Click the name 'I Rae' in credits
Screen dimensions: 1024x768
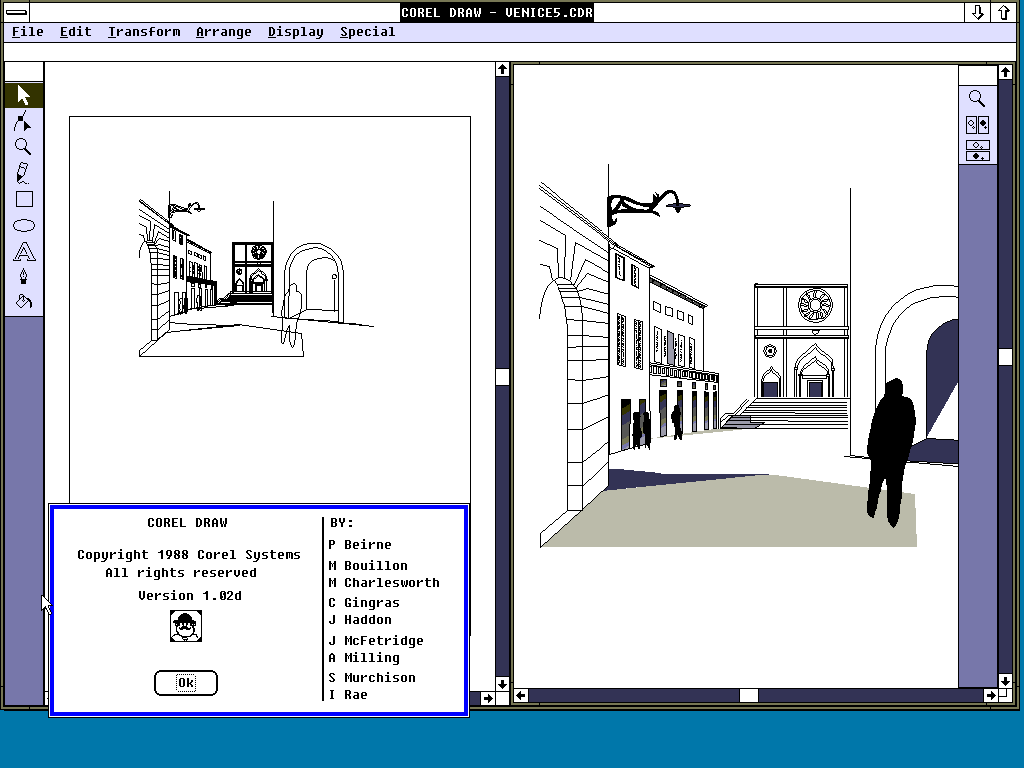pyautogui.click(x=348, y=695)
